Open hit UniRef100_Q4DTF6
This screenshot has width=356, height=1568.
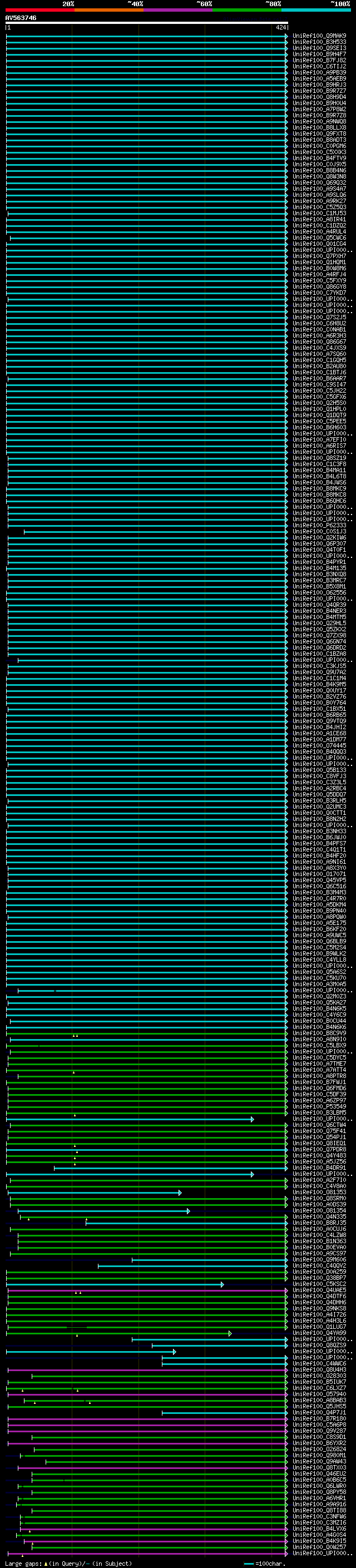pos(319,1296)
